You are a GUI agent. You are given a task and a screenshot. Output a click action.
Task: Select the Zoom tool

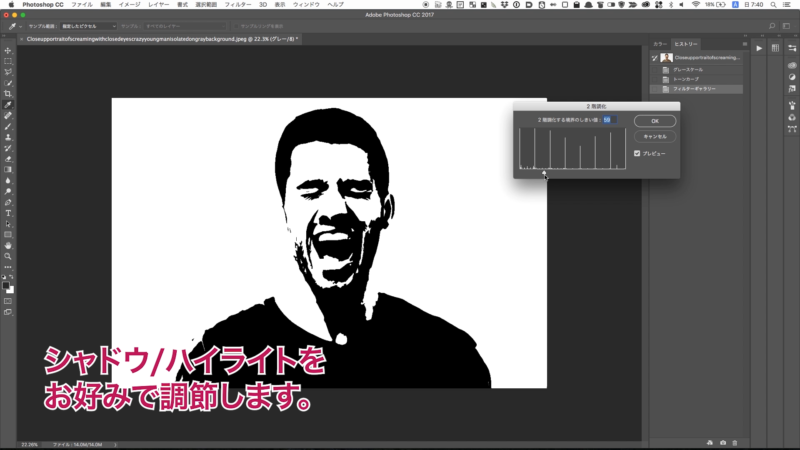coord(8,257)
